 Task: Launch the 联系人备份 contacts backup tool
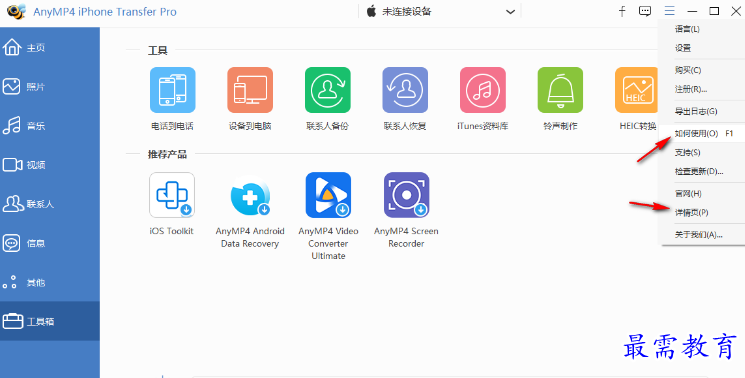click(x=327, y=90)
